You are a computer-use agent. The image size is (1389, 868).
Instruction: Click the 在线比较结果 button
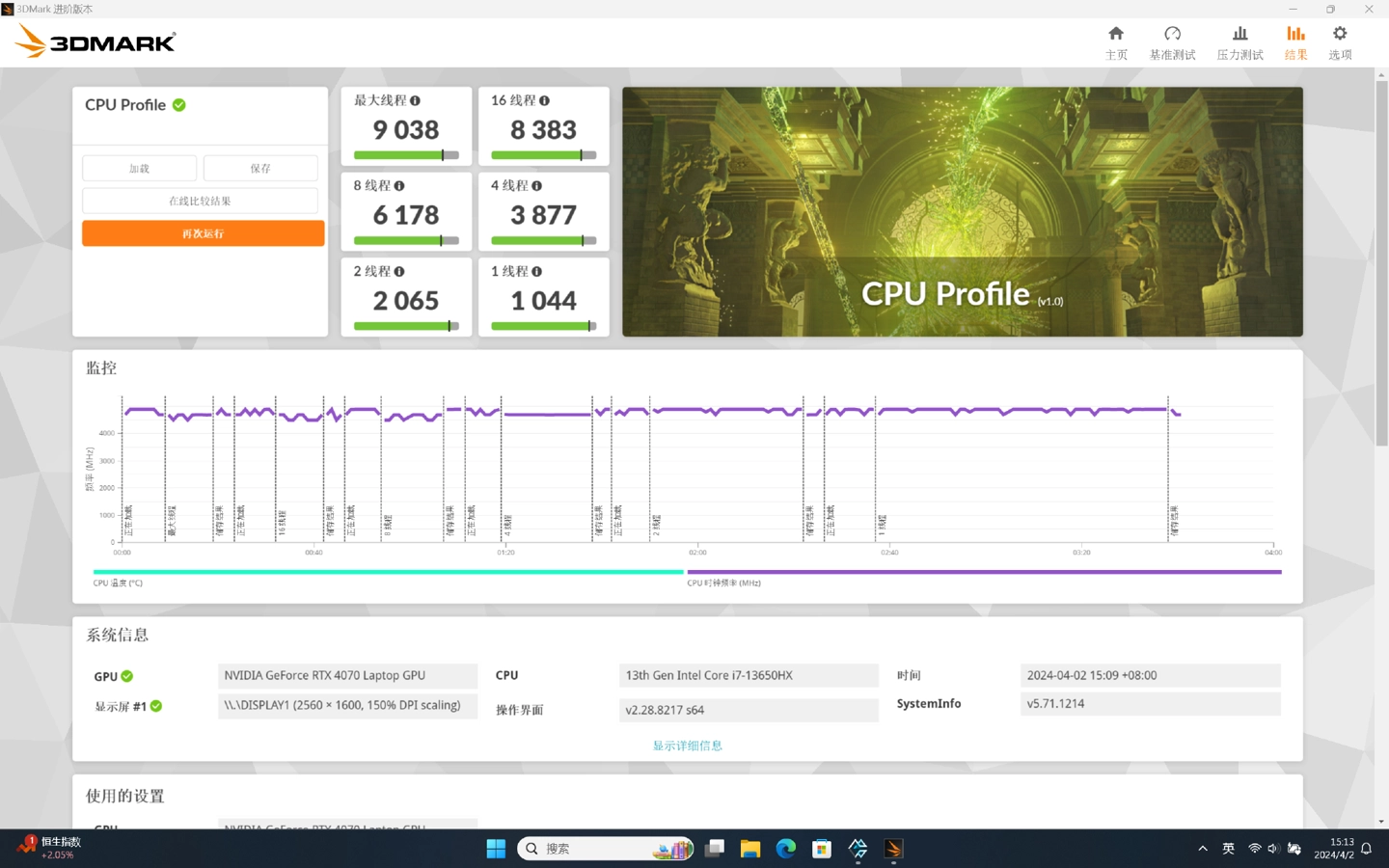coord(200,201)
